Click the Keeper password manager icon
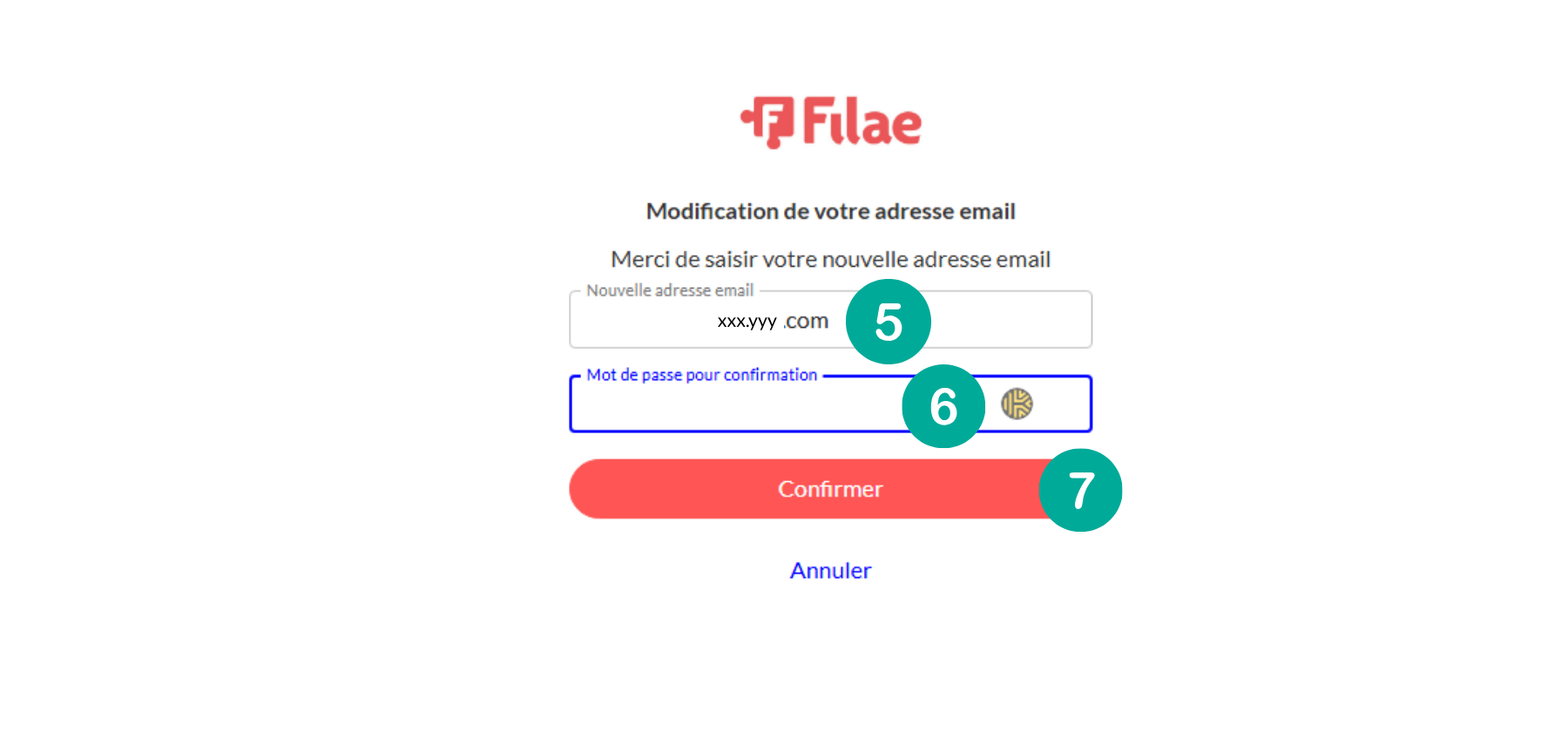Screen dimensions: 1568x754 tap(1017, 404)
